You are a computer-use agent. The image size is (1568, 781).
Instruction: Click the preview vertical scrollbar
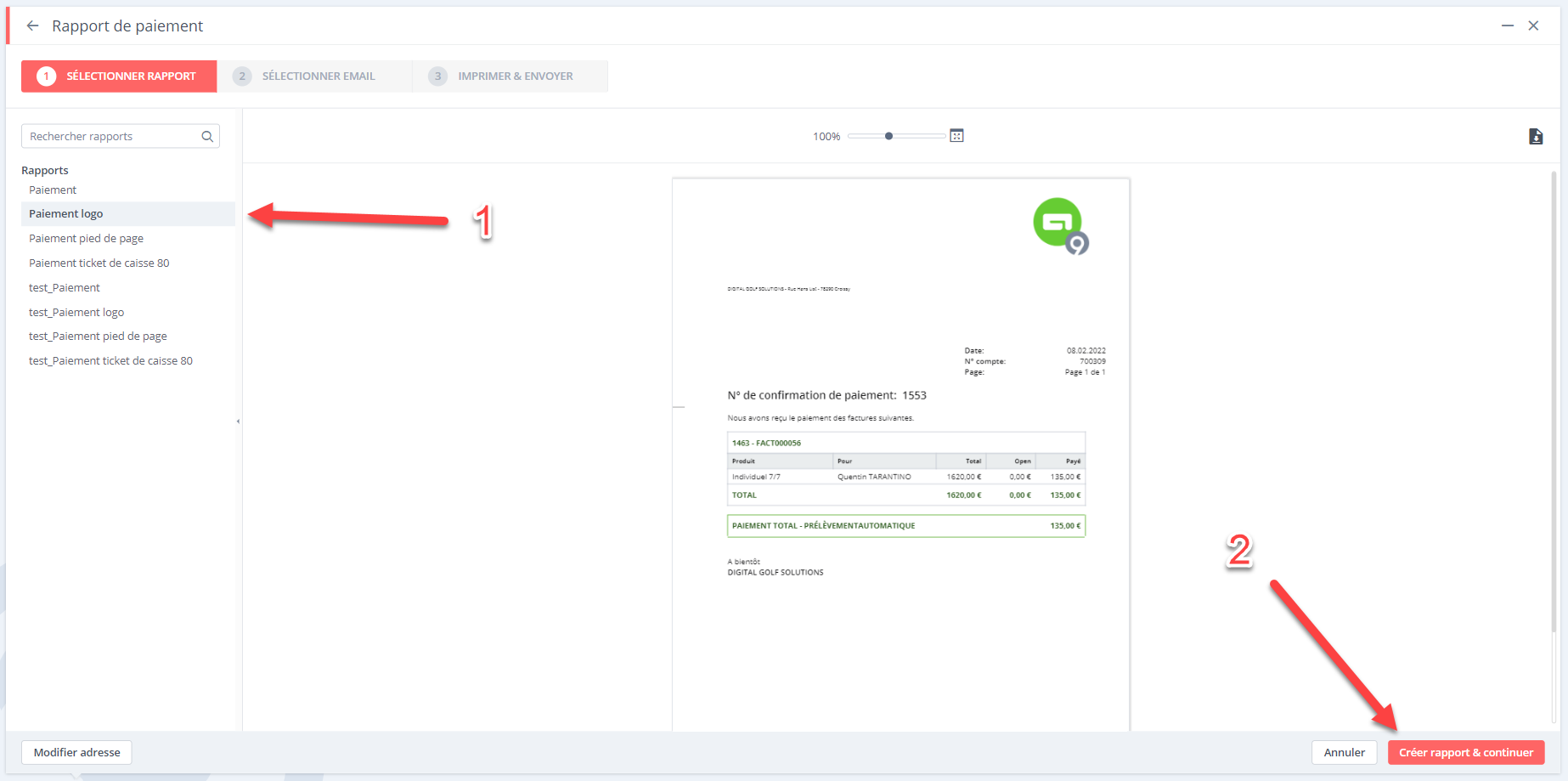point(1554,404)
